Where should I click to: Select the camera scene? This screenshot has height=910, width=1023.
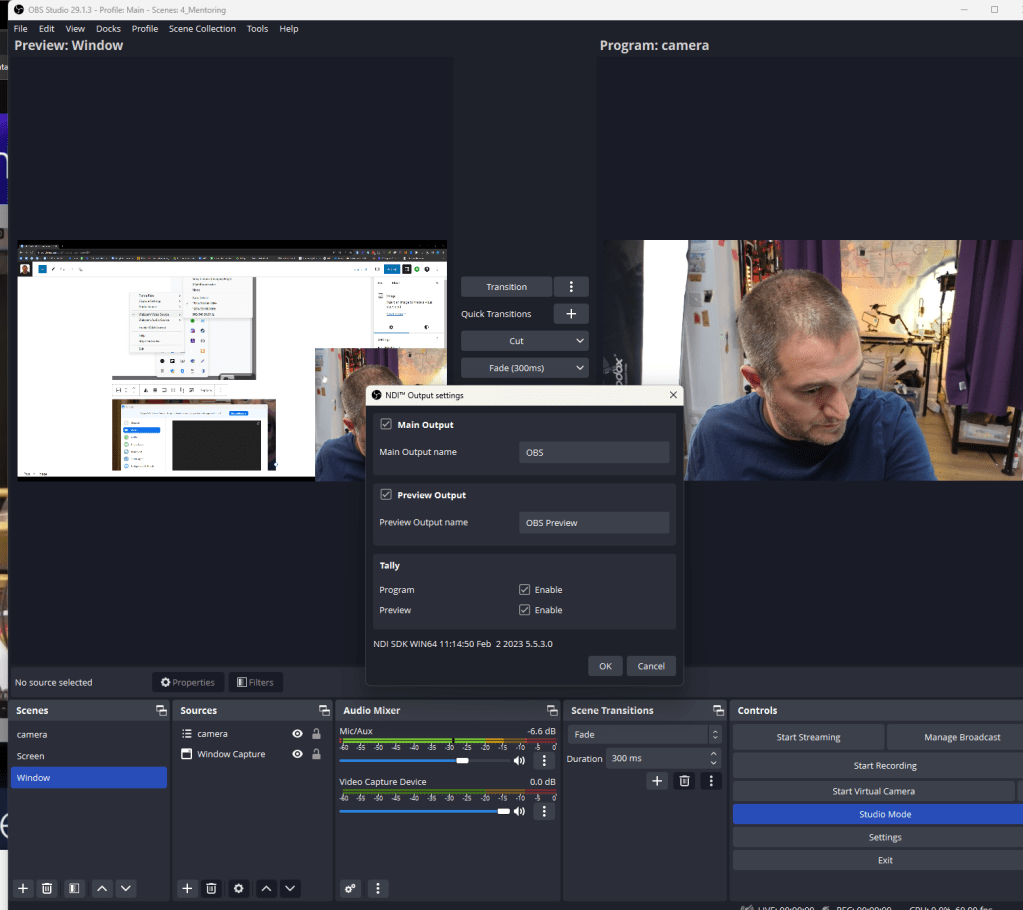click(89, 734)
